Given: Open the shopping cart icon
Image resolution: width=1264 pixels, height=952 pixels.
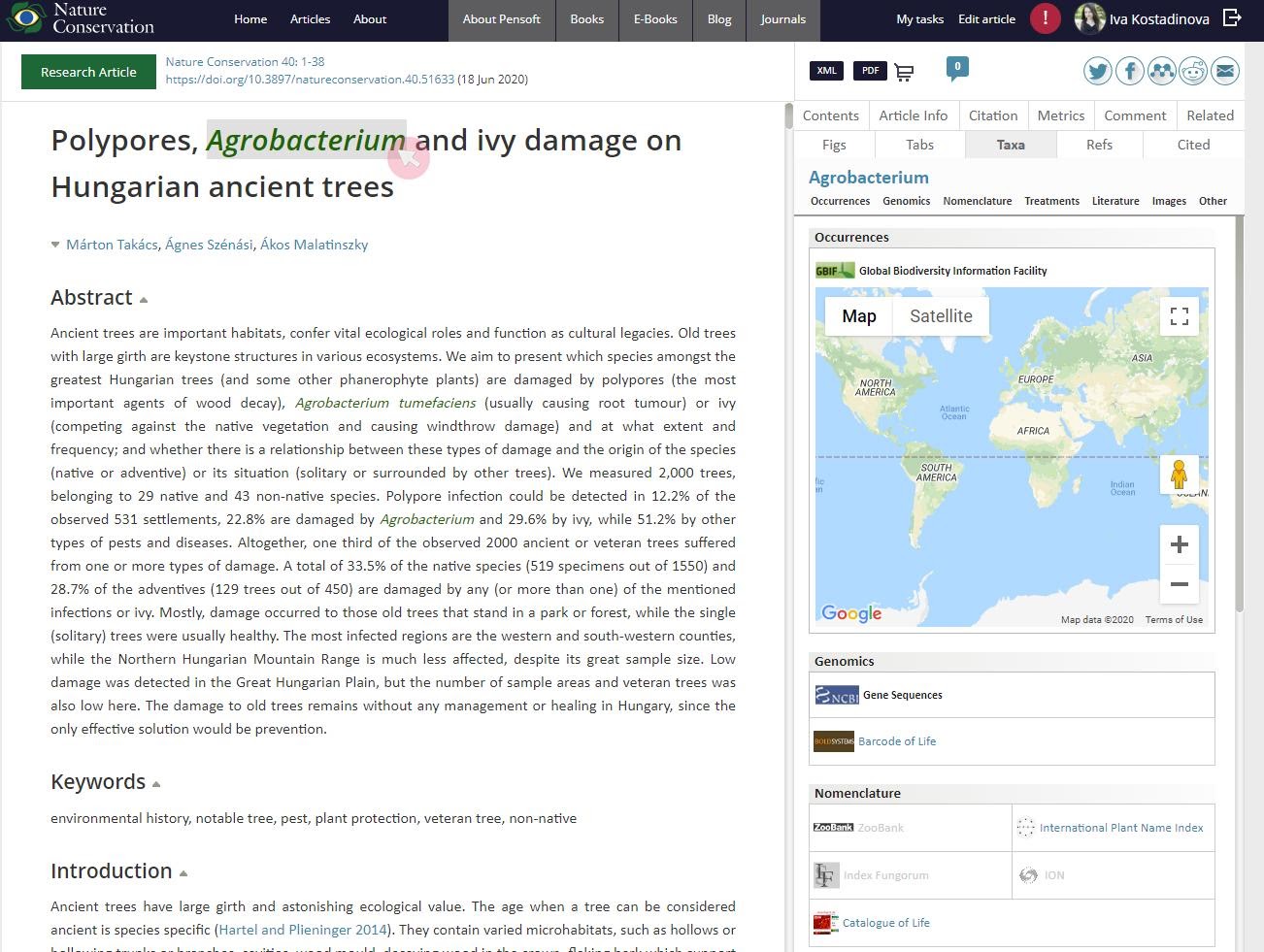Looking at the screenshot, I should [904, 72].
